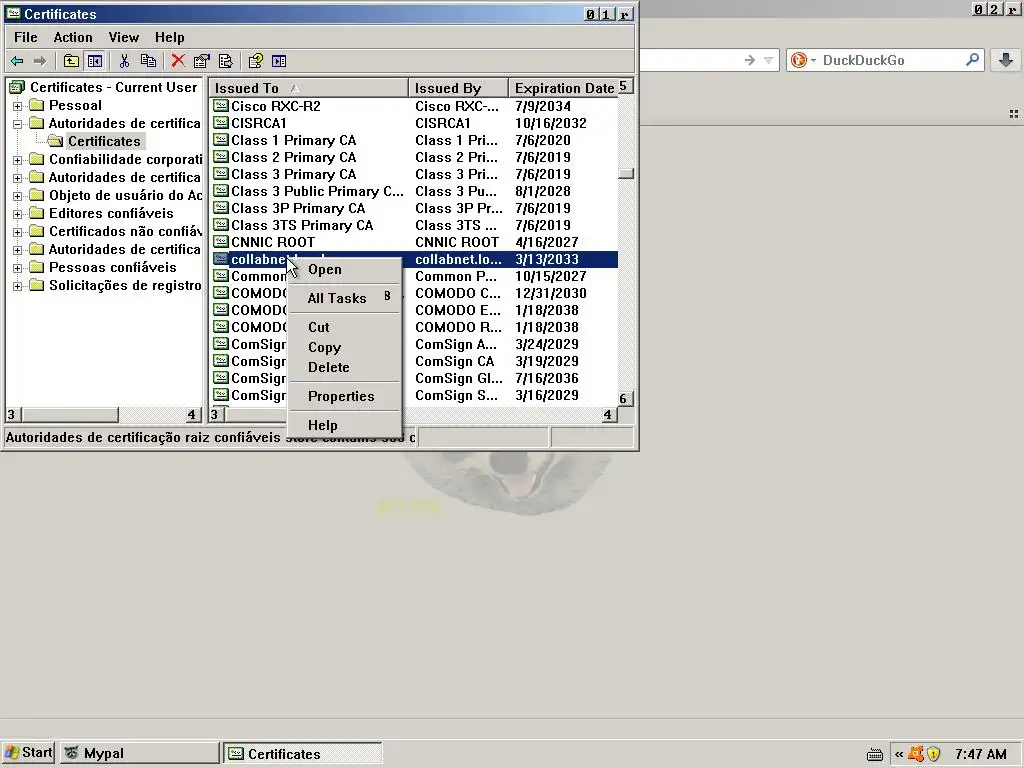
Task: Click the ComSign CA issued-by cell
Action: coord(455,361)
